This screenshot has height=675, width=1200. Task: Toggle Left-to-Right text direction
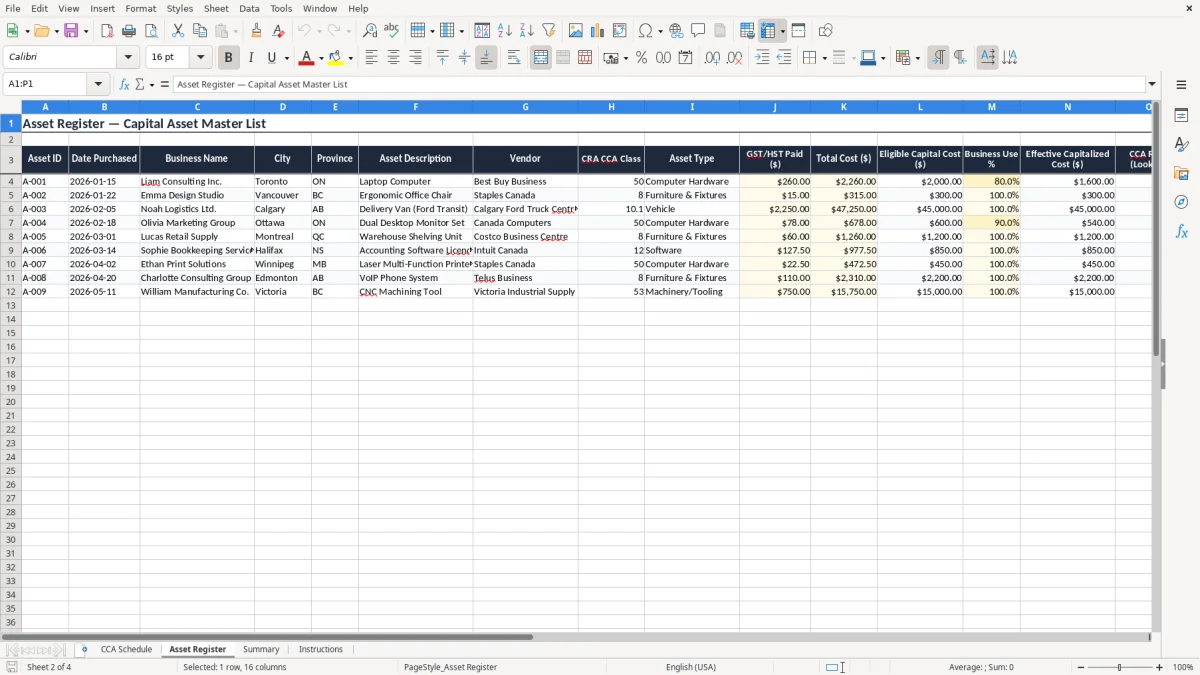938,58
